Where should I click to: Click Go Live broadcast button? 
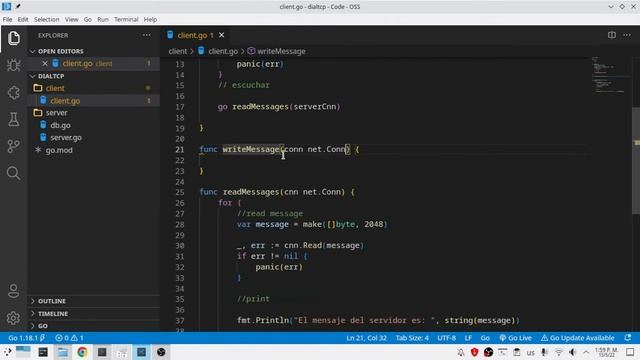coord(516,338)
